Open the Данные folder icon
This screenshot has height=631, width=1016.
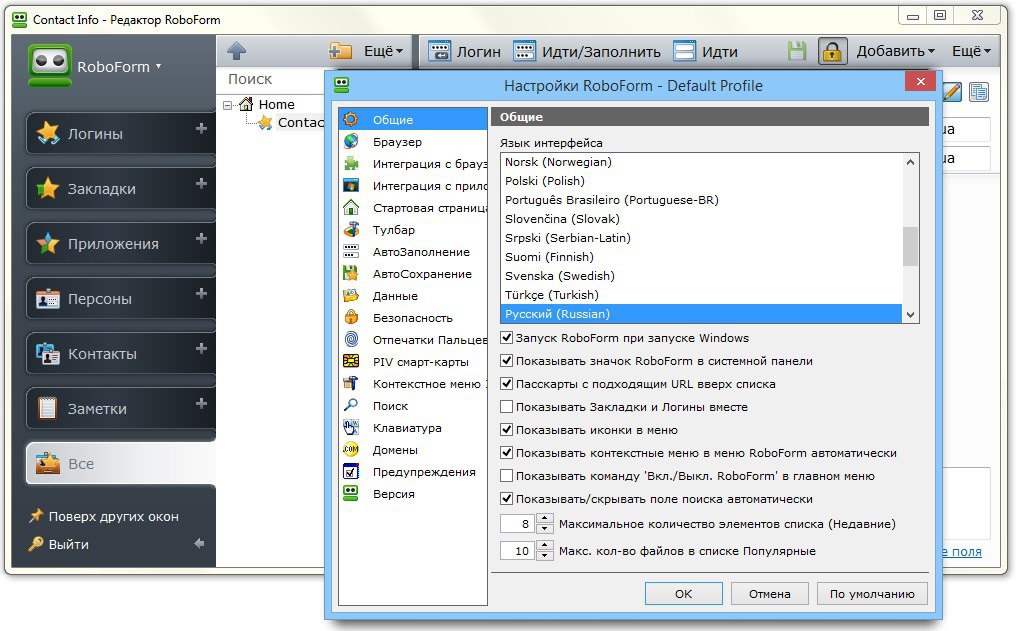351,295
